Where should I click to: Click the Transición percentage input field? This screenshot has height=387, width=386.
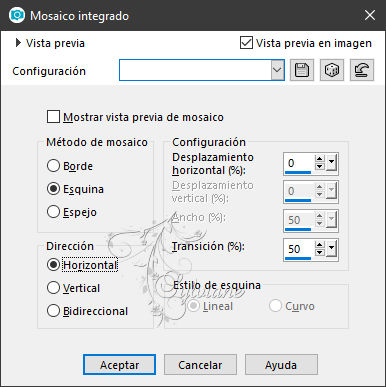[298, 249]
